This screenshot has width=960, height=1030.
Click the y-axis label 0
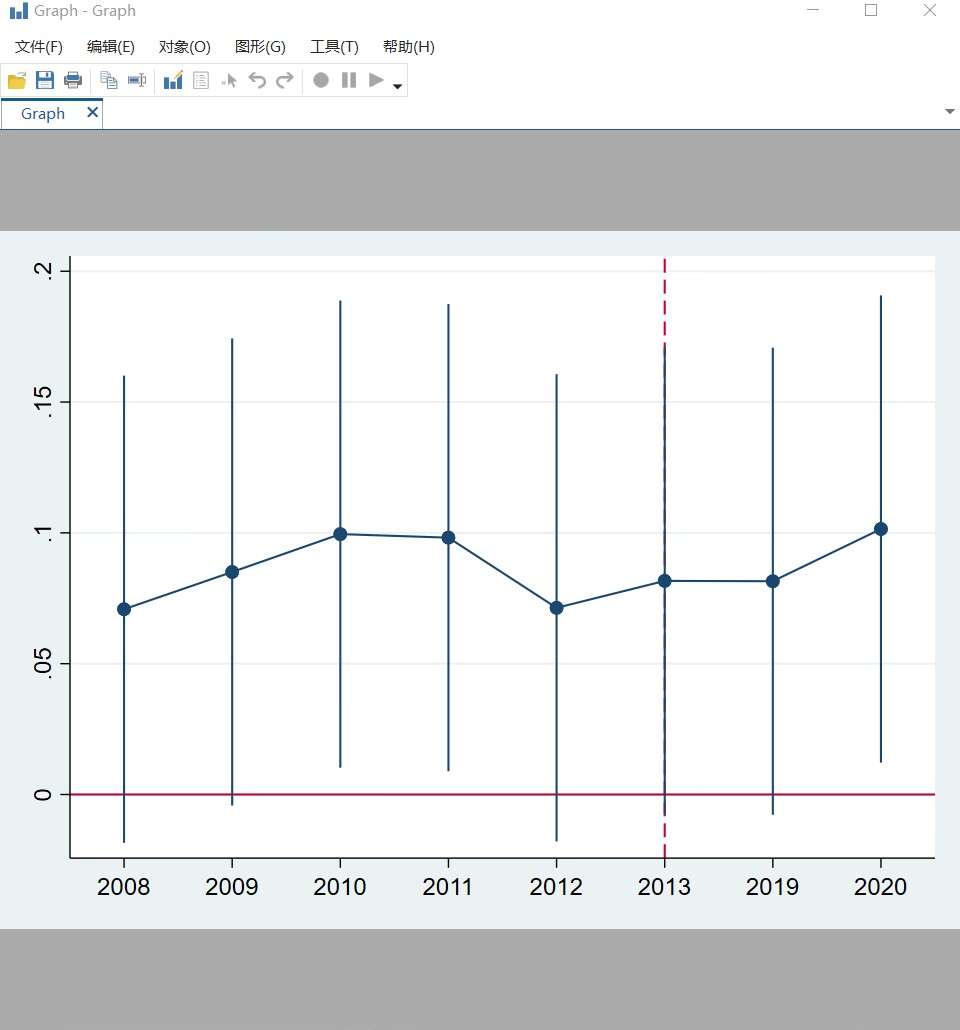click(x=43, y=795)
